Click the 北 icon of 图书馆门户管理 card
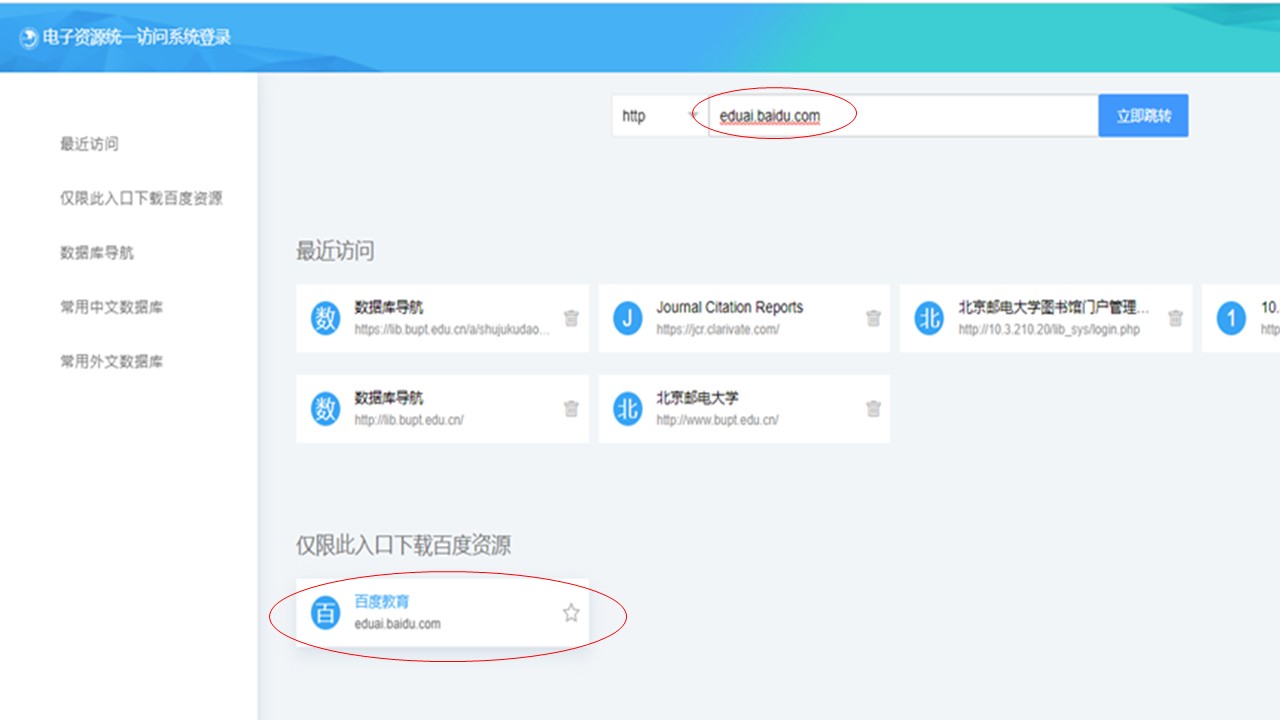The height and width of the screenshot is (720, 1280). pos(929,318)
